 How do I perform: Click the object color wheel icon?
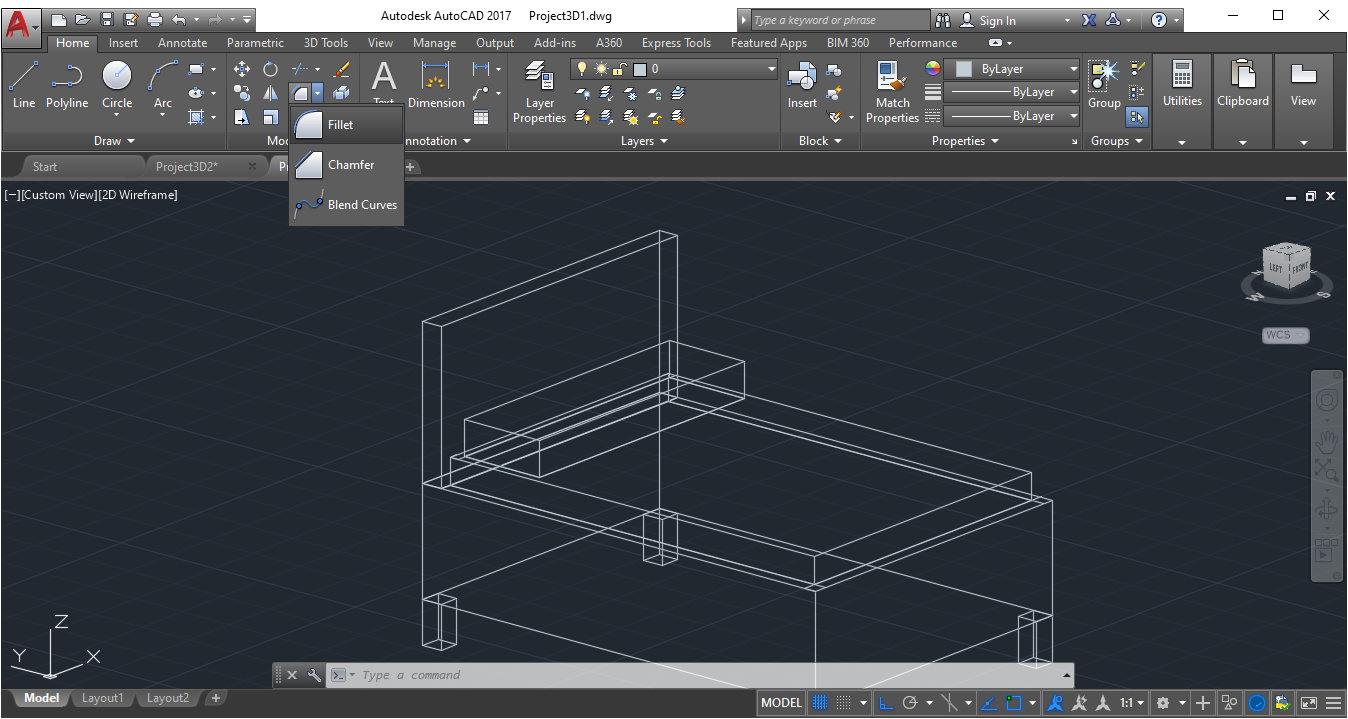[933, 69]
